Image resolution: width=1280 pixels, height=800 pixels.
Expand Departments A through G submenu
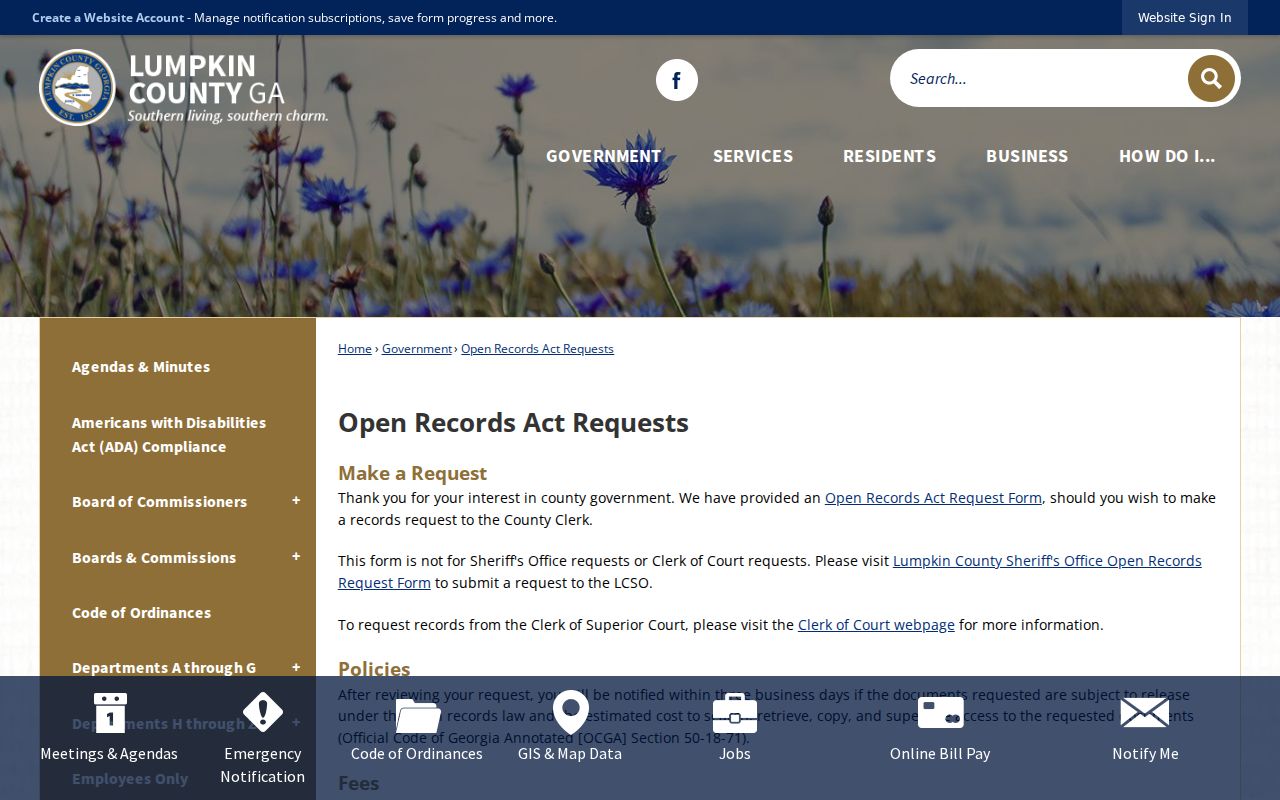[x=296, y=667]
